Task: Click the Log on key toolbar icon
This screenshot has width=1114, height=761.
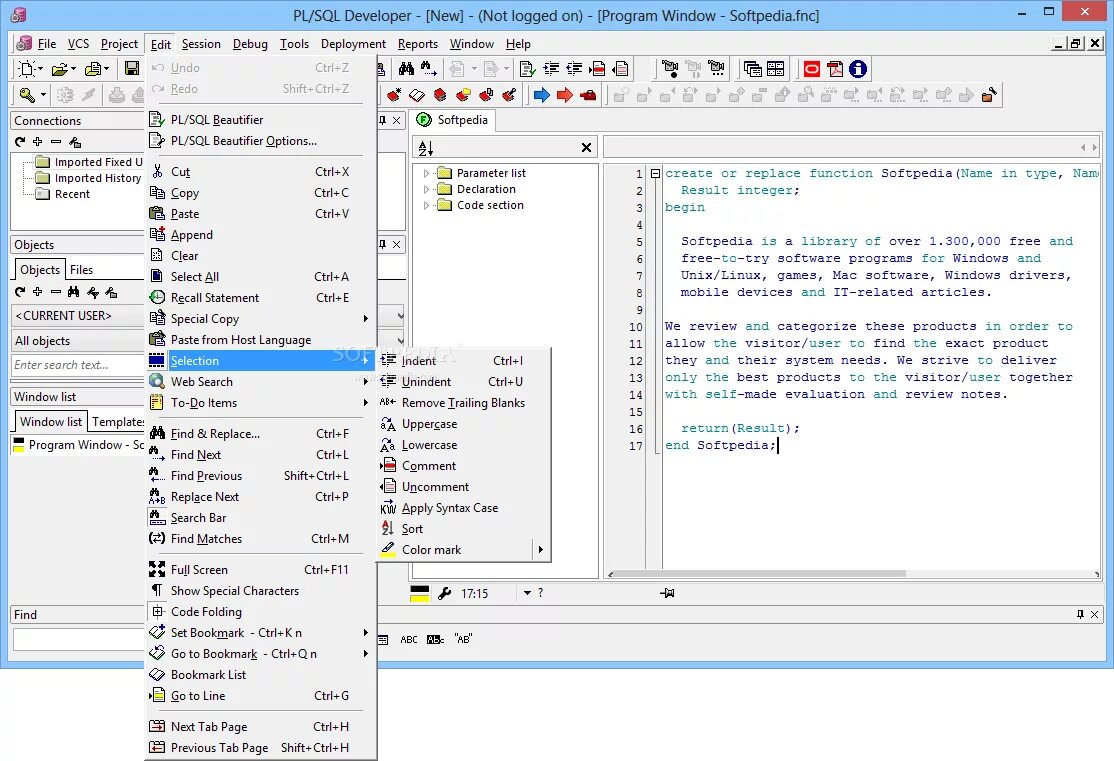Action: click(x=27, y=95)
